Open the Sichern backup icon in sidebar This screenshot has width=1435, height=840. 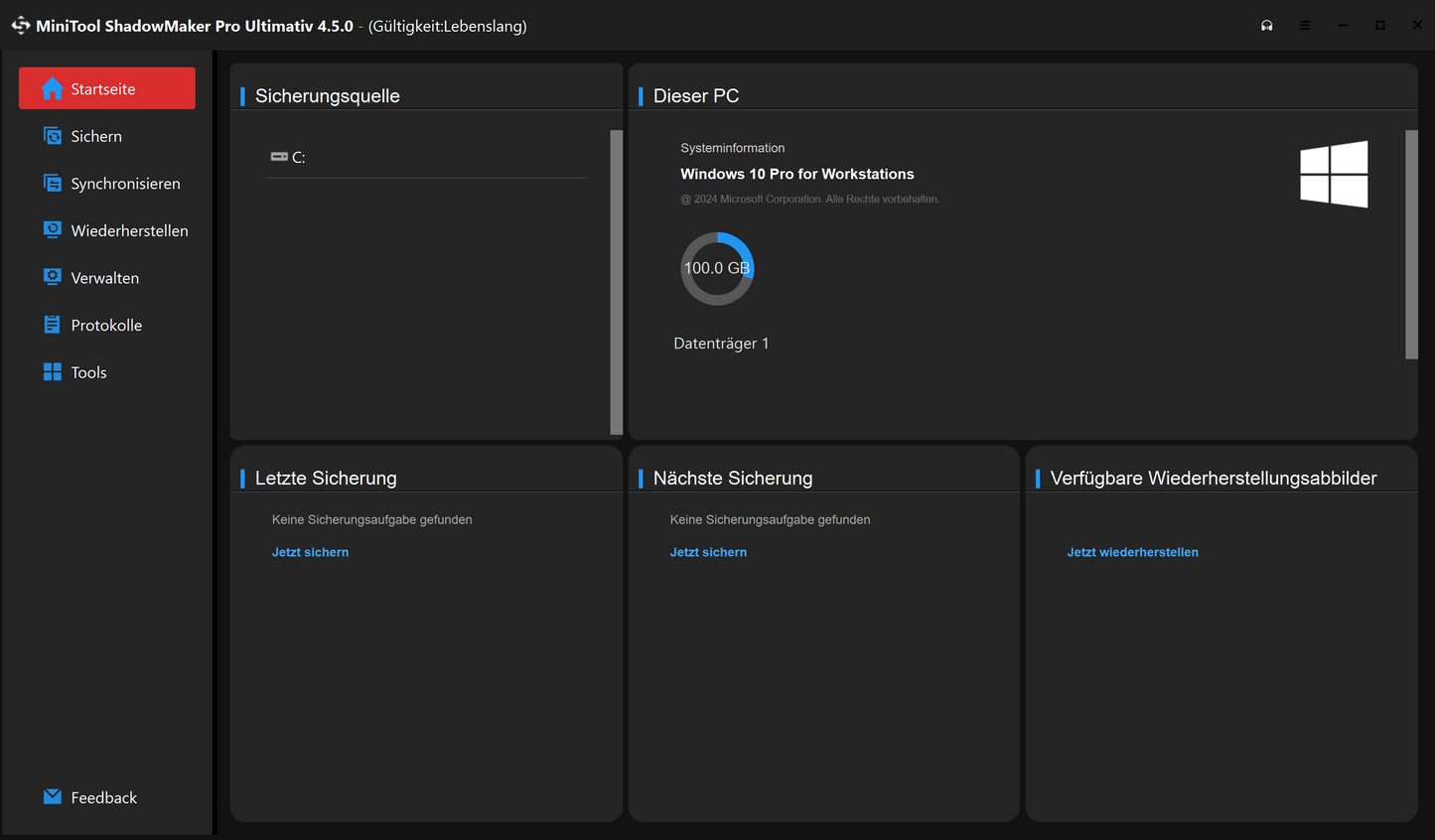click(x=53, y=136)
